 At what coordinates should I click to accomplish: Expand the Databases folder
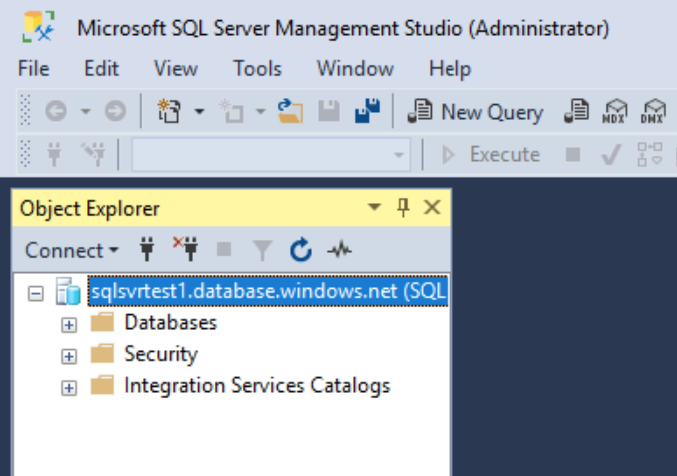coord(69,325)
